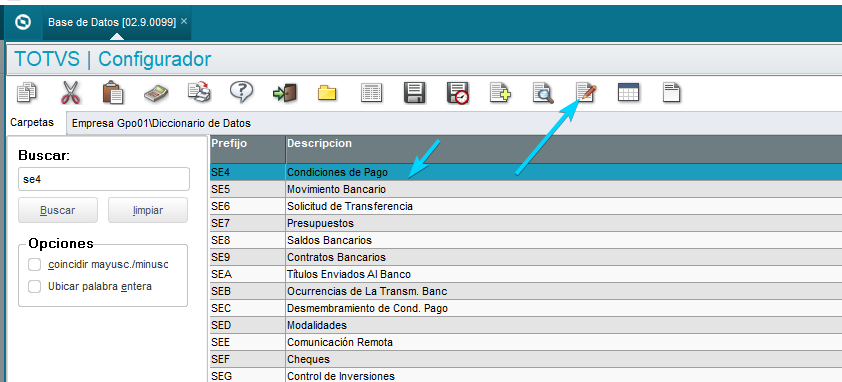This screenshot has height=382, width=842.
Task: Click the magnifier search document icon
Action: pos(543,93)
